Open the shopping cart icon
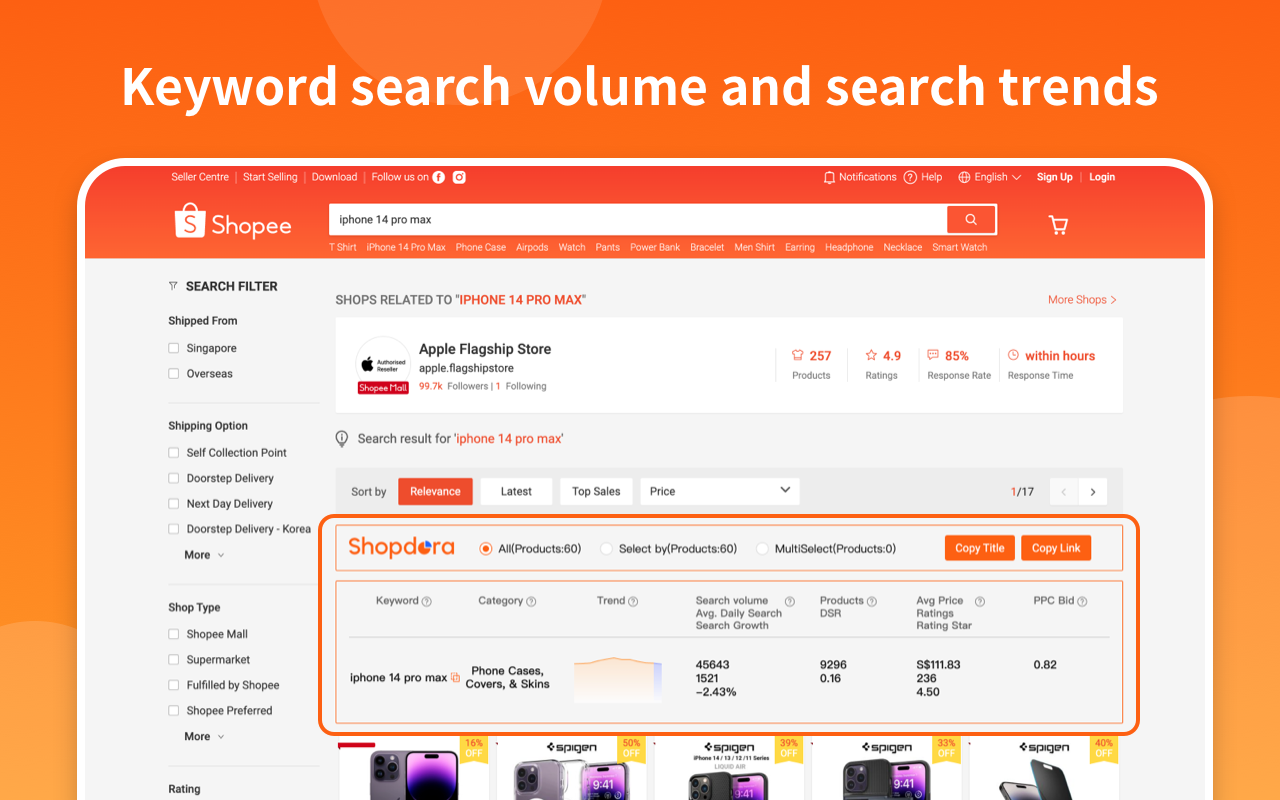 tap(1058, 225)
